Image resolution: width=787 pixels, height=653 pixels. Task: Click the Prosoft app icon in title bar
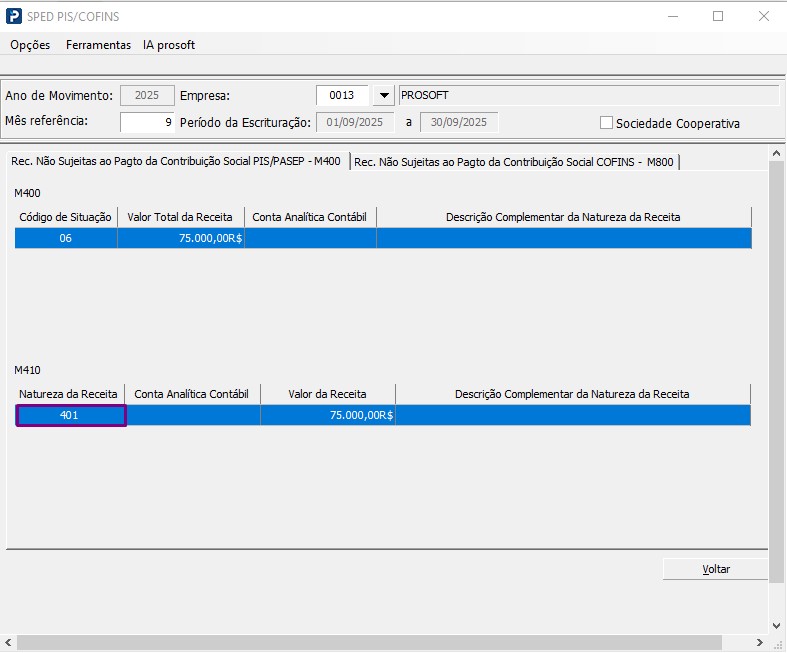click(x=13, y=17)
